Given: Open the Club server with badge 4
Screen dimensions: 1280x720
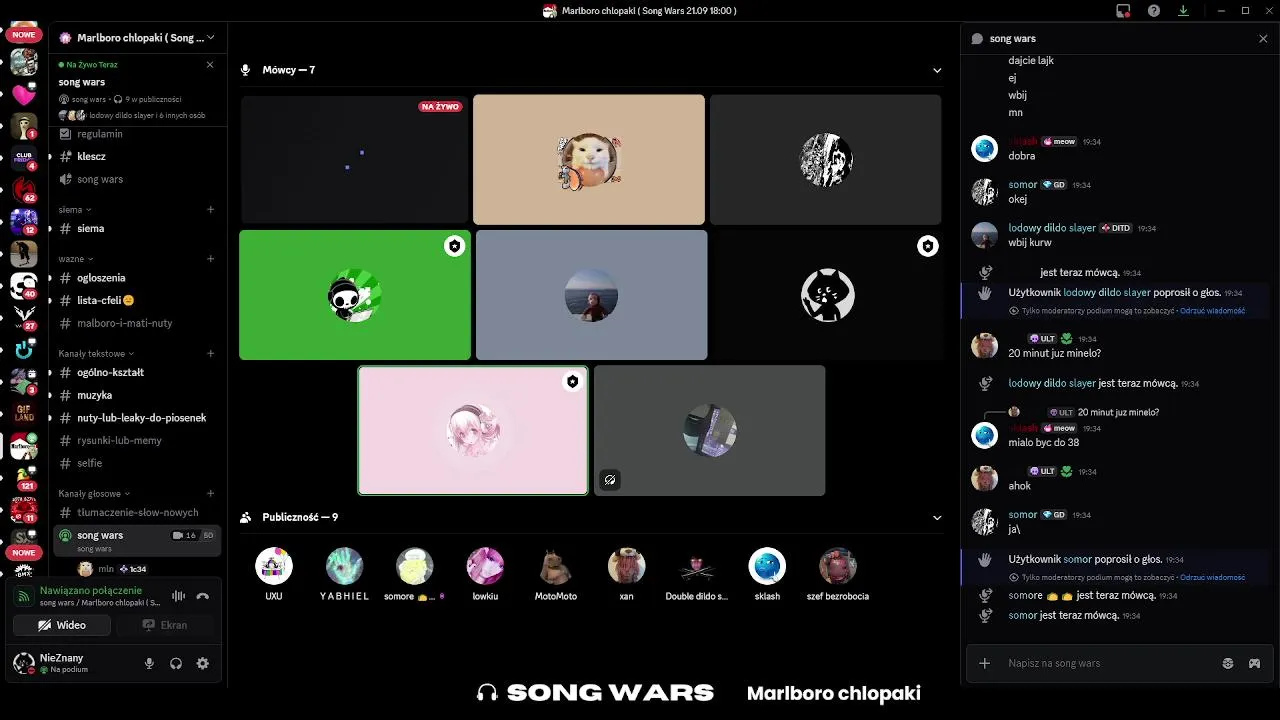Looking at the screenshot, I should 24,159.
